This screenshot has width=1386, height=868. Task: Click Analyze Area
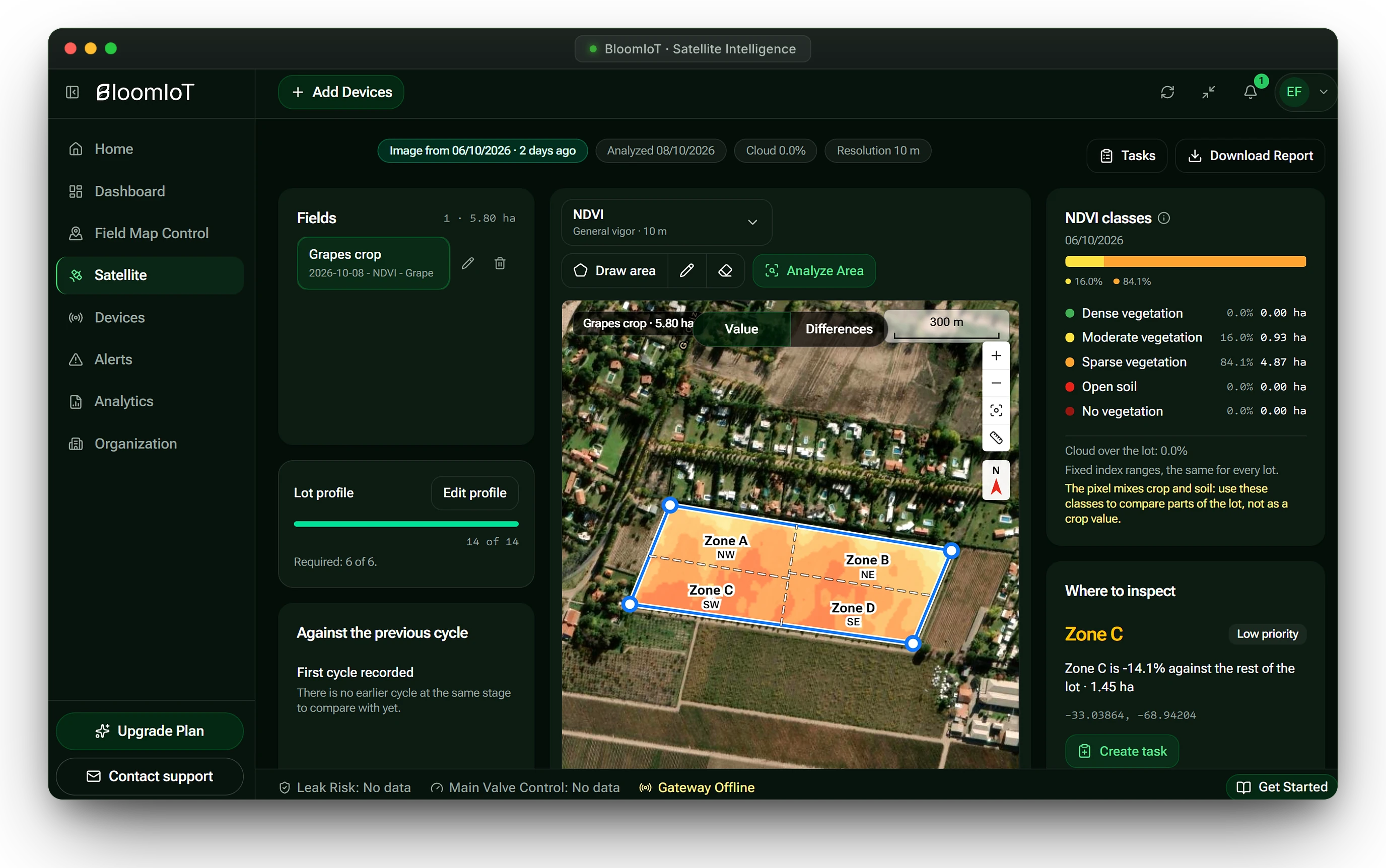pyautogui.click(x=814, y=270)
